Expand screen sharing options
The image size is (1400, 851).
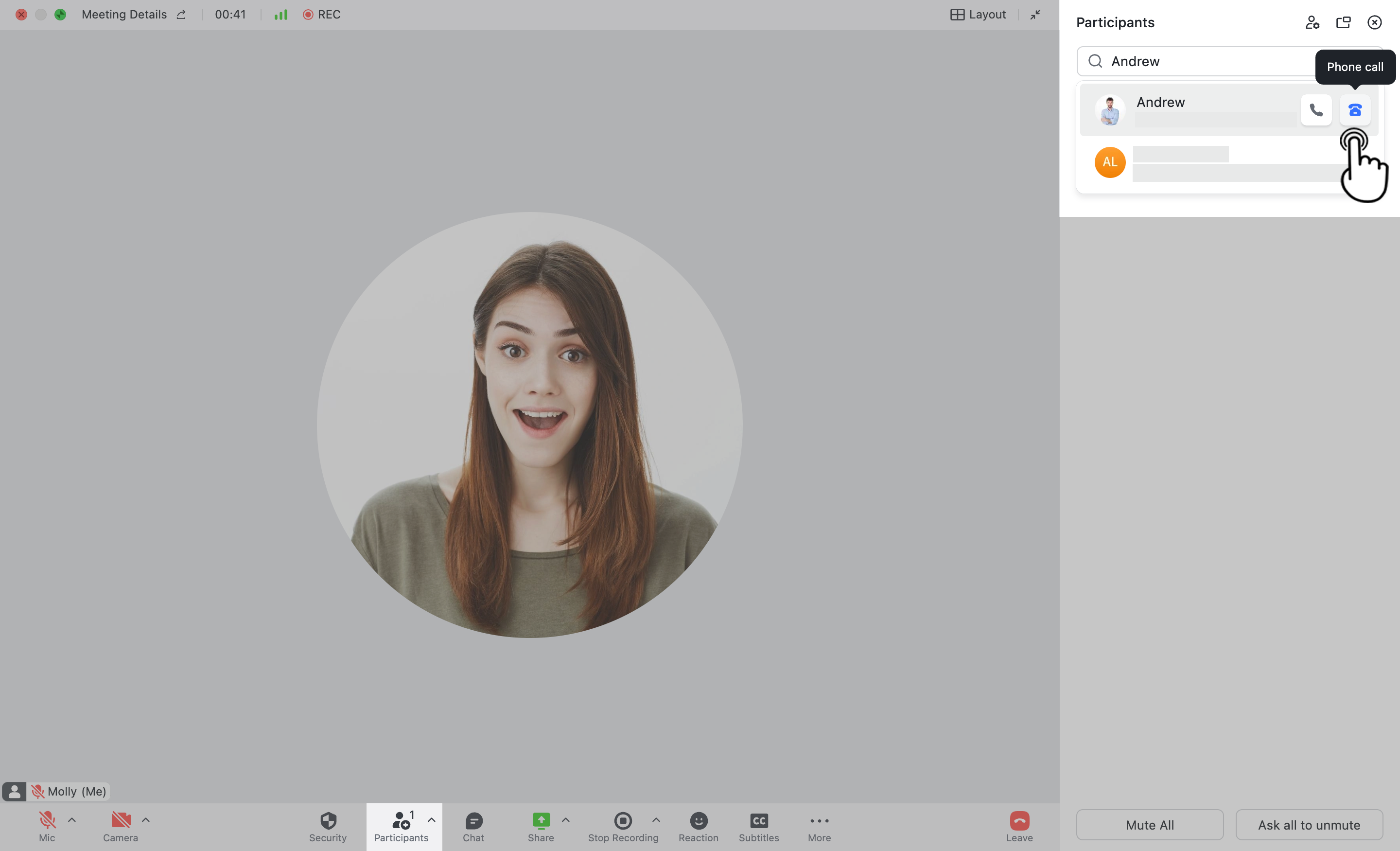click(565, 819)
